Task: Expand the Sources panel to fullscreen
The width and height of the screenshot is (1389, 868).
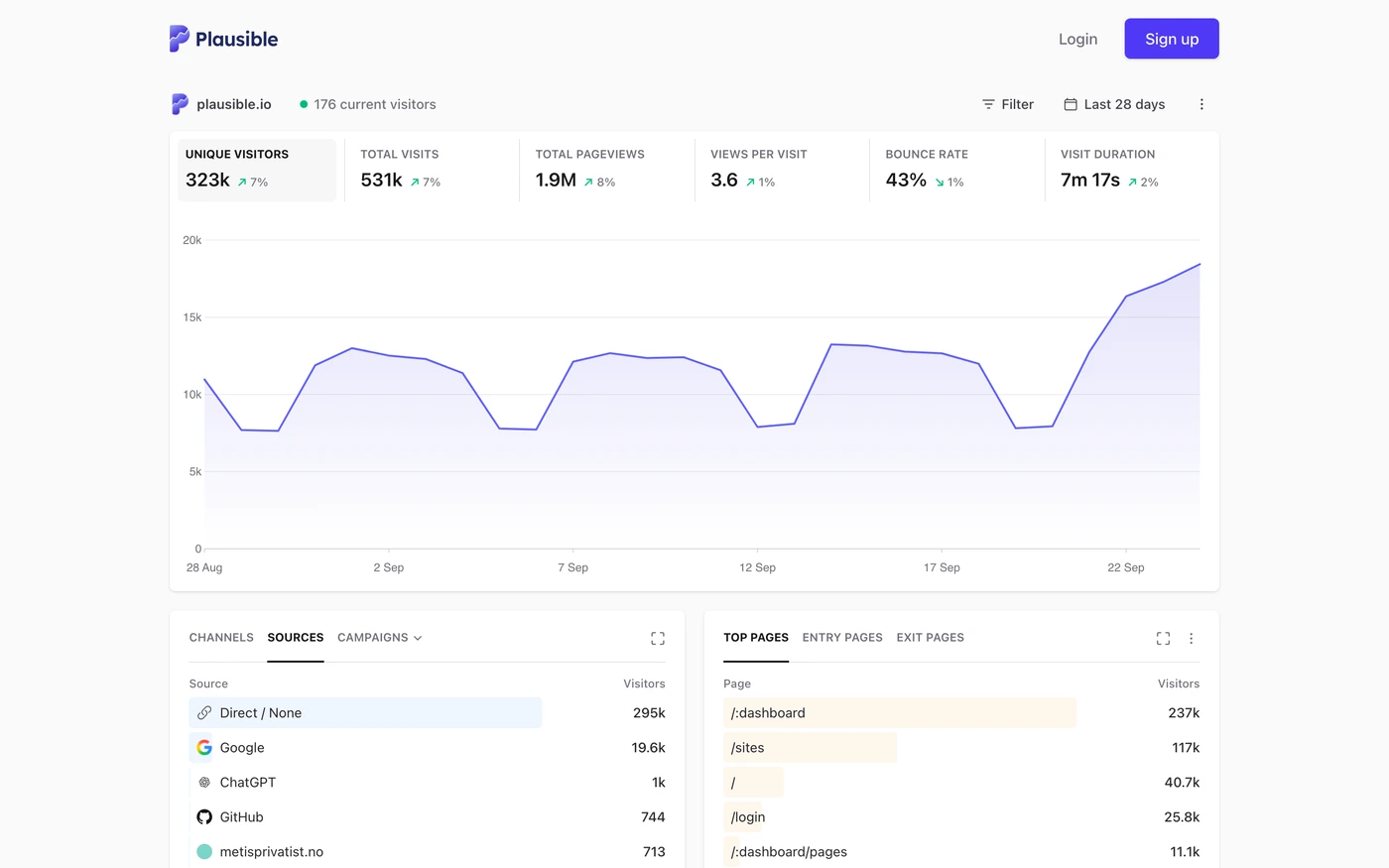Action: pos(658,638)
